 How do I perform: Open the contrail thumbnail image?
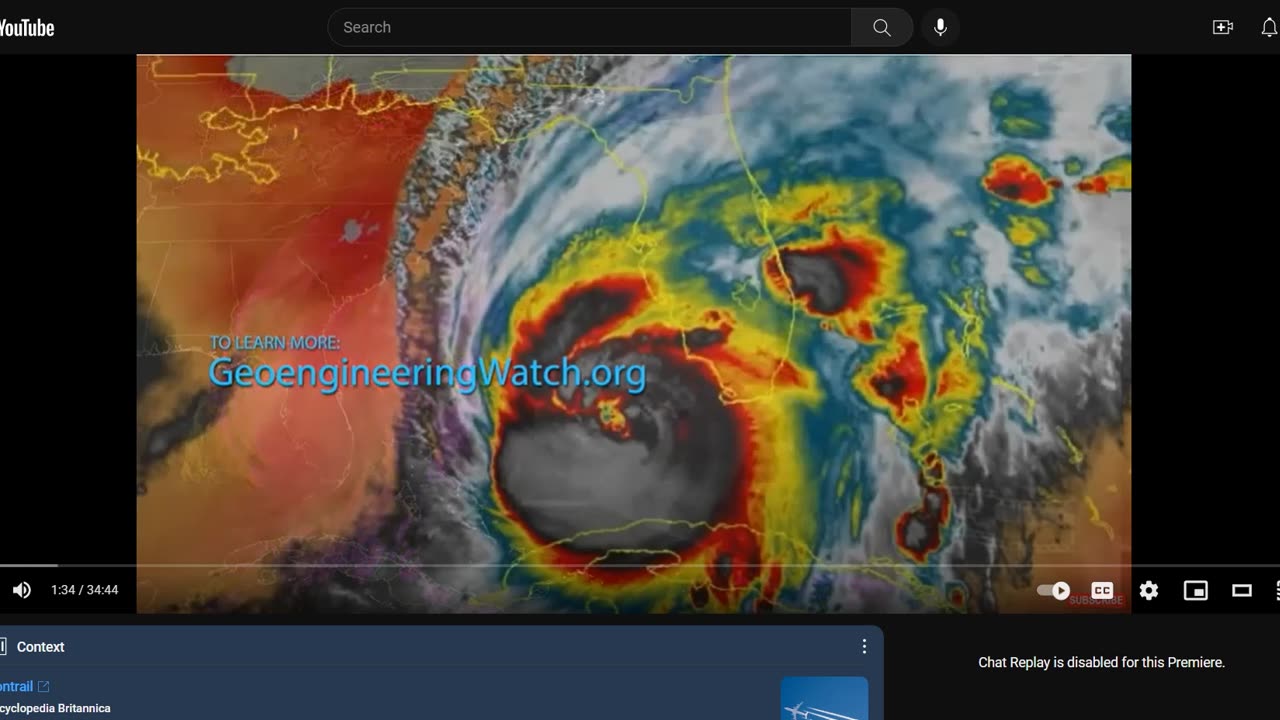pyautogui.click(x=825, y=698)
